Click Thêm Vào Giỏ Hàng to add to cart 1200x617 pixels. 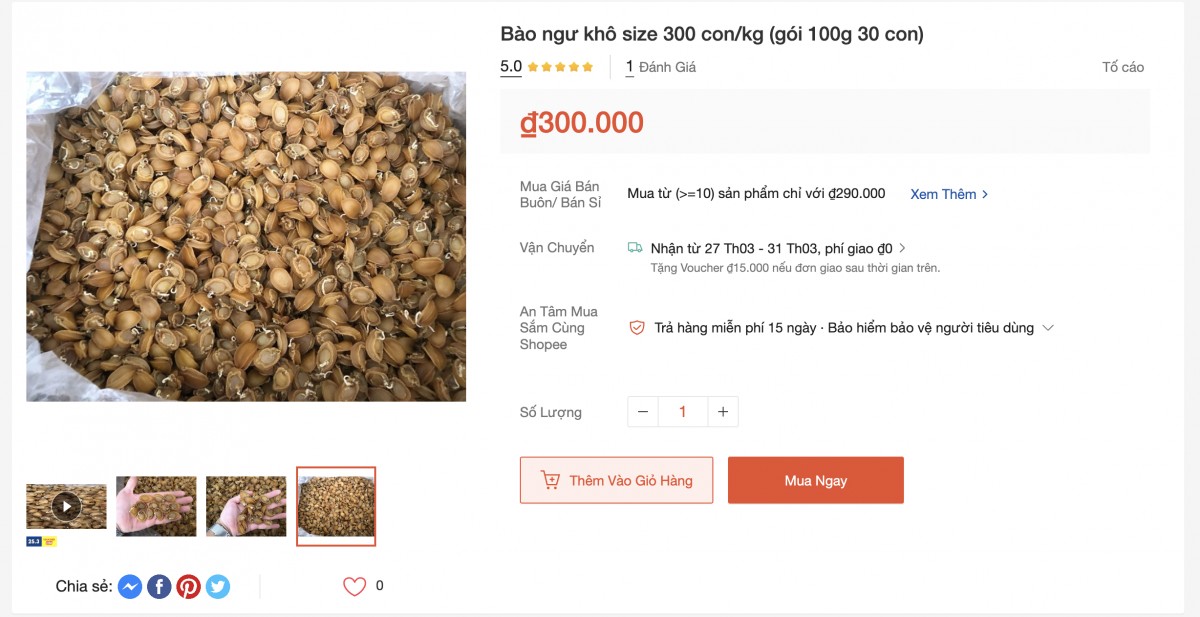click(616, 480)
